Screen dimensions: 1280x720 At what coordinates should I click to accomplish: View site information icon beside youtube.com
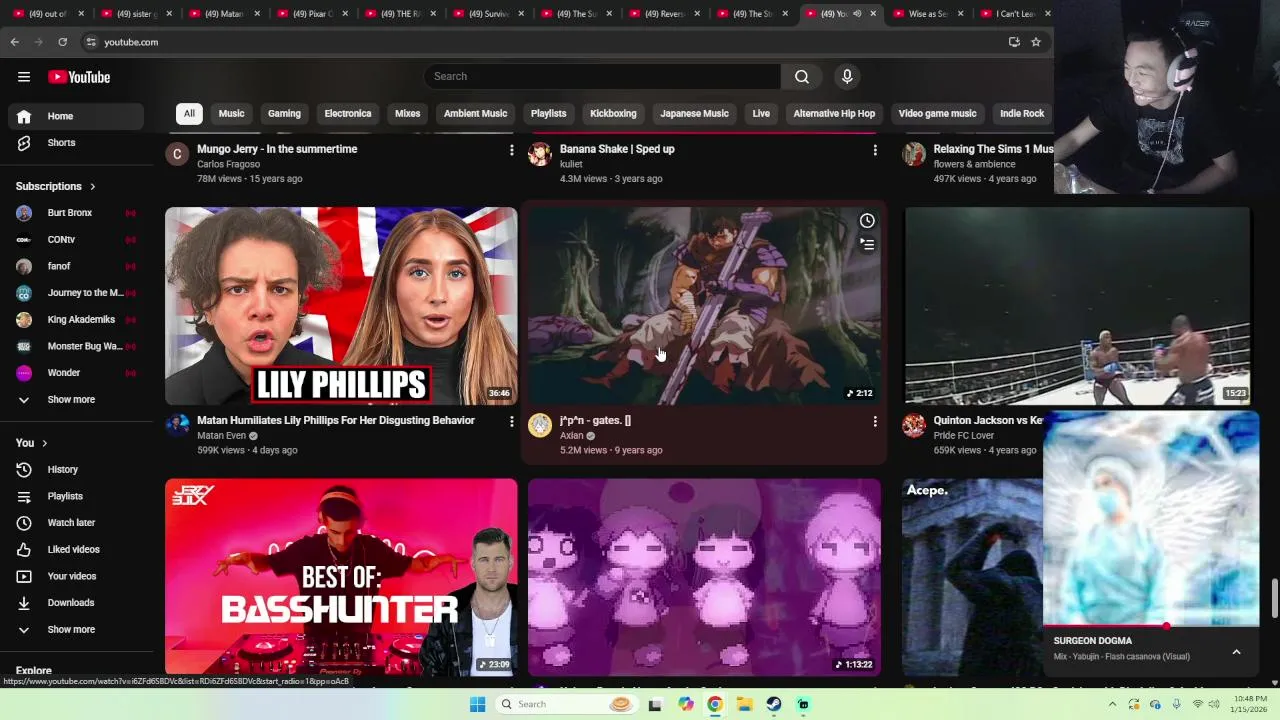pos(91,42)
